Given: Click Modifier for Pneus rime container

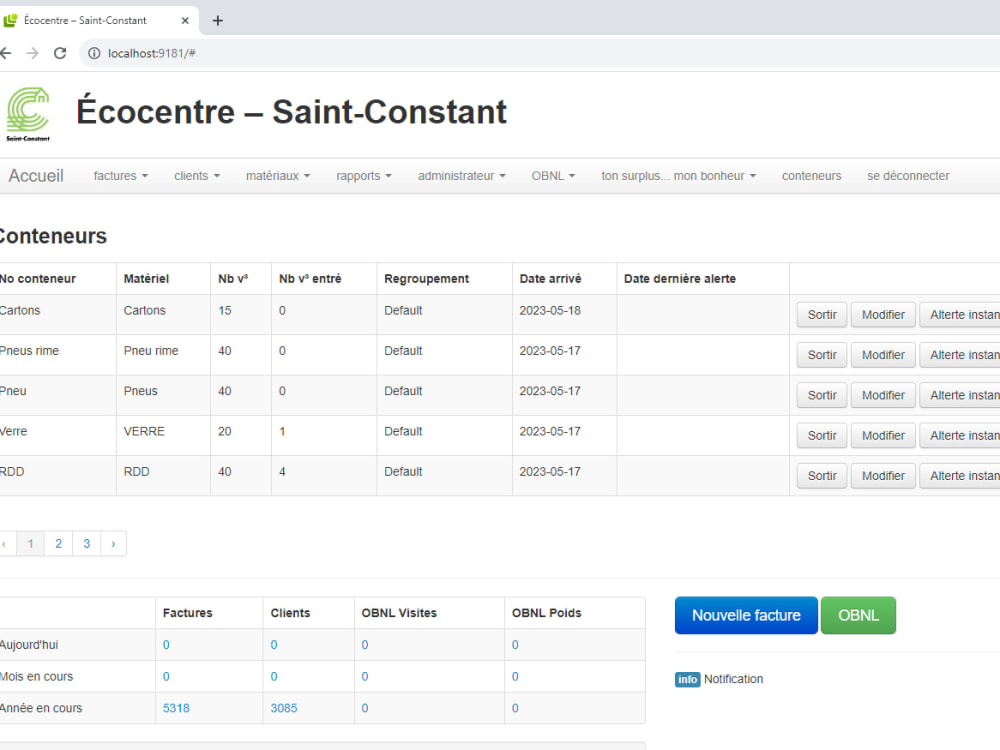Looking at the screenshot, I should [883, 355].
